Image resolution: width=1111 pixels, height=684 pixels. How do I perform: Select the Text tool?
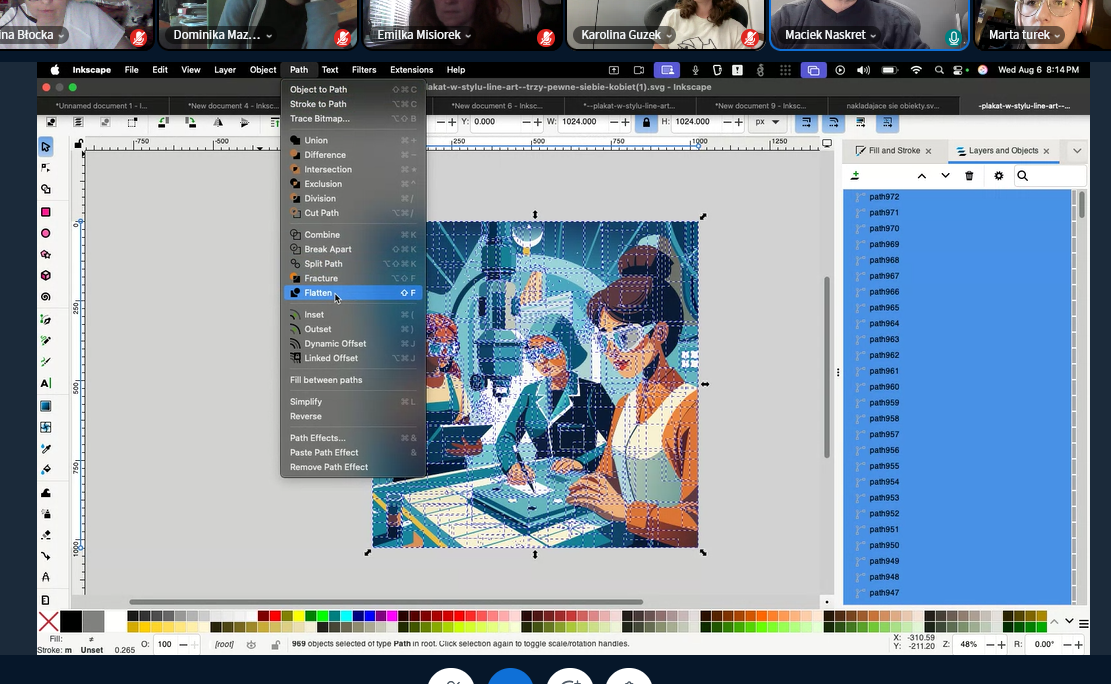click(x=46, y=383)
